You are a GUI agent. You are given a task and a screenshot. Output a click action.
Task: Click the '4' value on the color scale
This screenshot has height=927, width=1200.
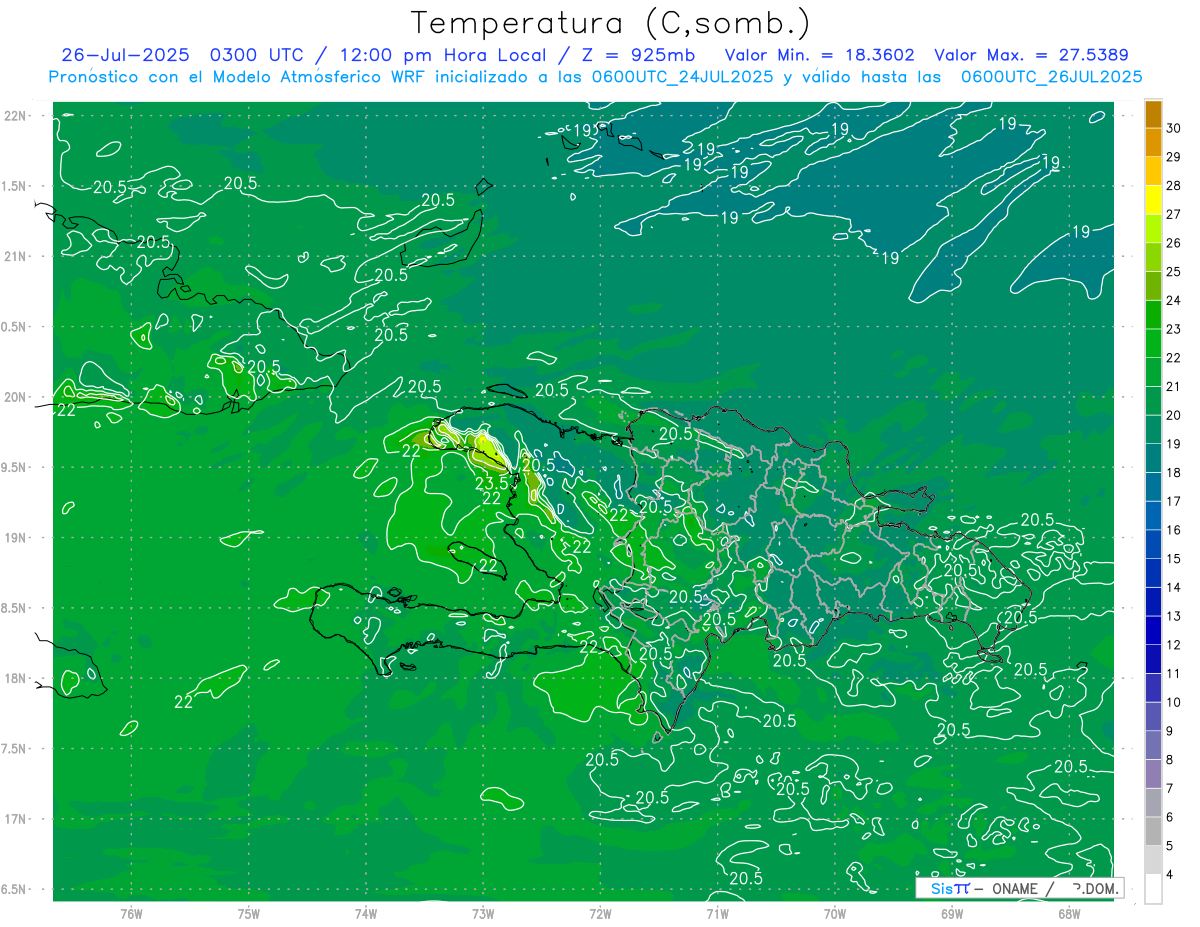(1170, 875)
